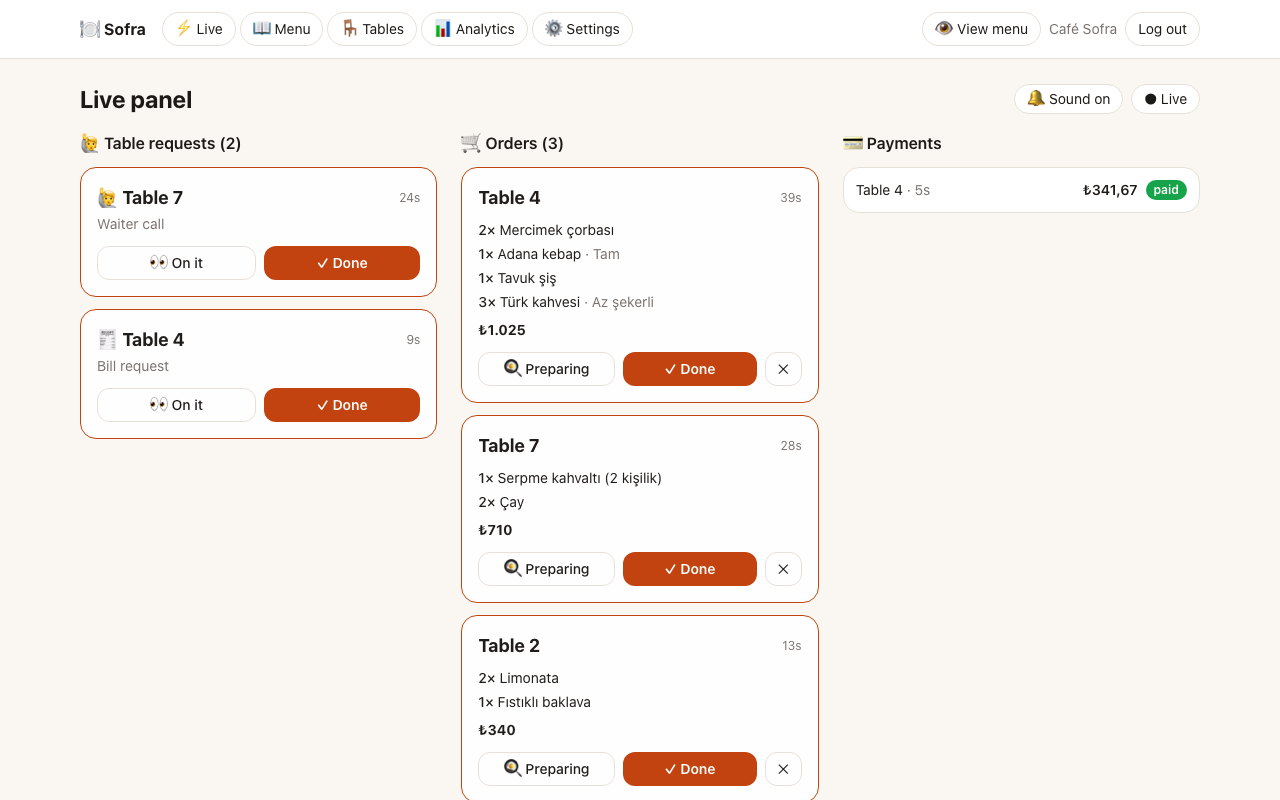The image size is (1280, 800).
Task: Mark Table 7 order as Done
Action: 690,569
